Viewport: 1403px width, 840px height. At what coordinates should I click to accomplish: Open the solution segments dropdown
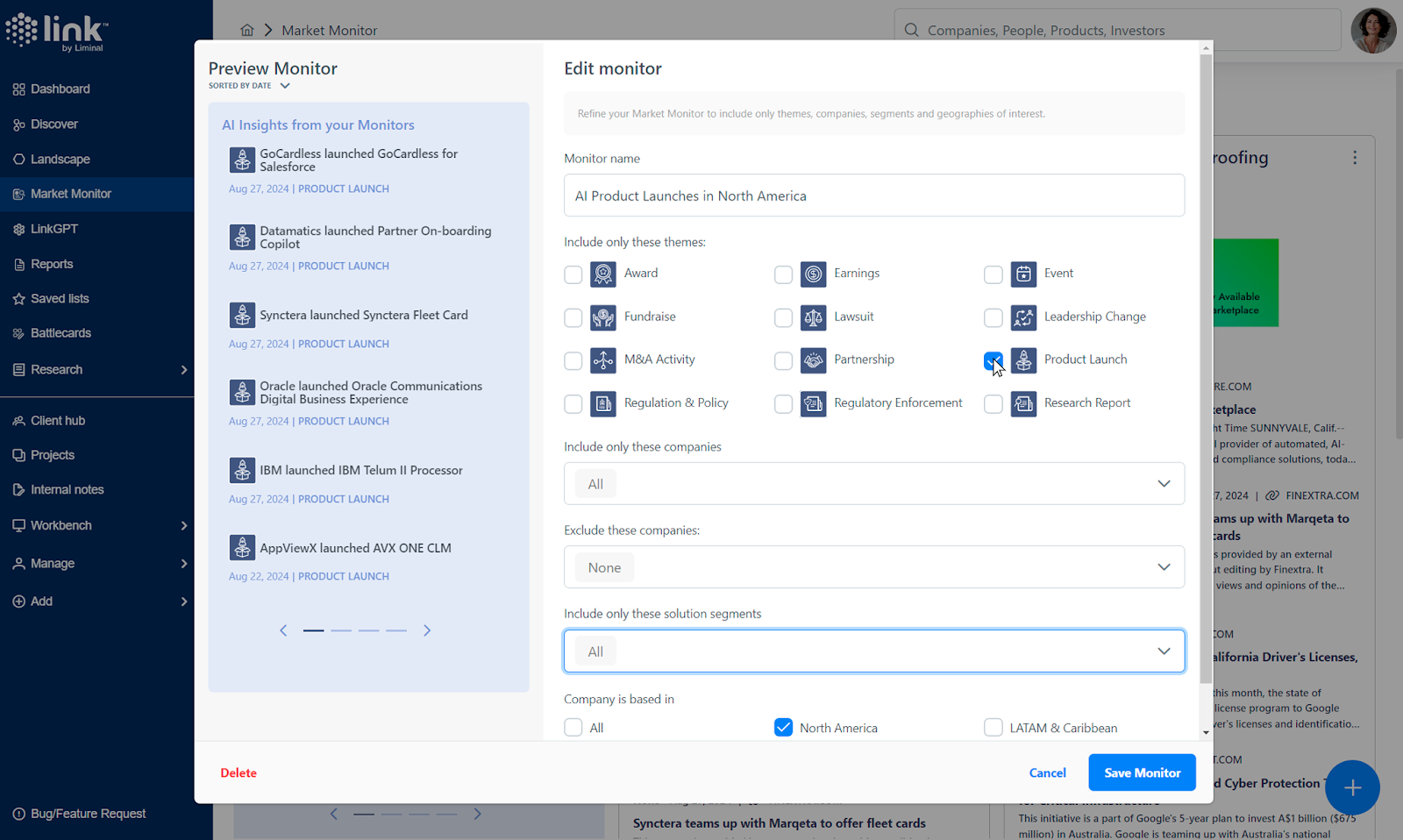(x=874, y=651)
